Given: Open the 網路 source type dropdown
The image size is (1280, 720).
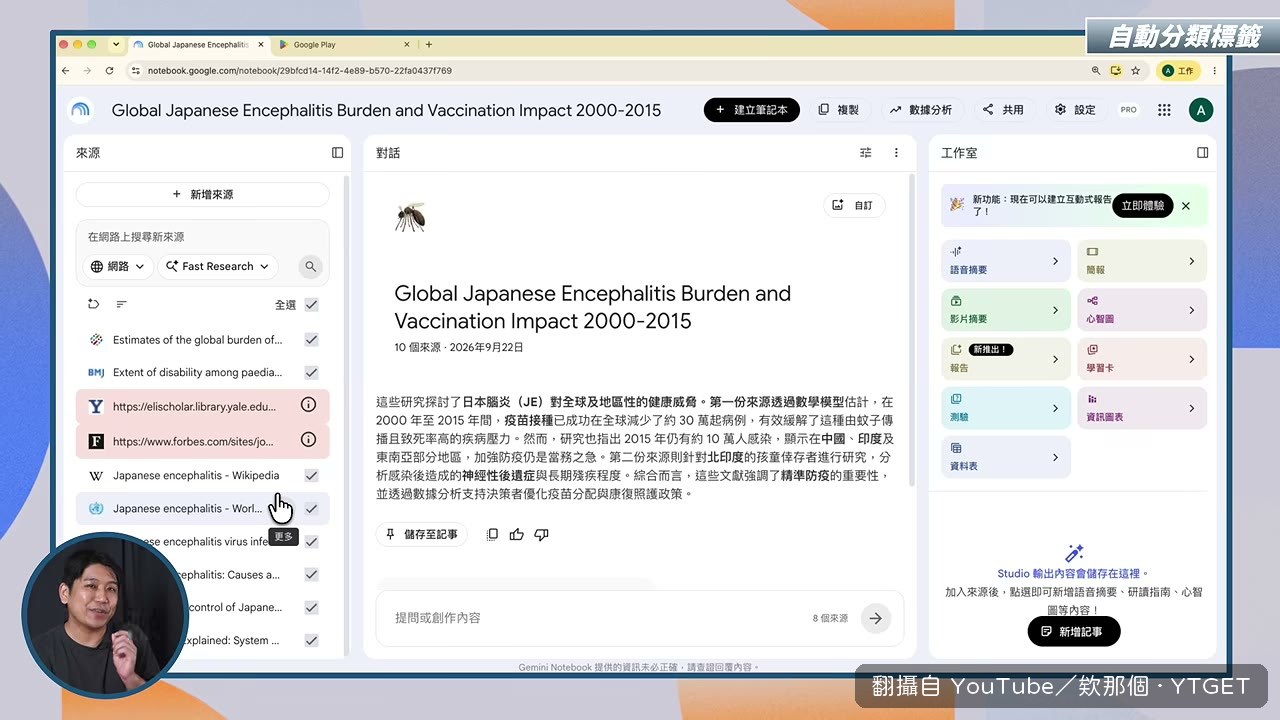Looking at the screenshot, I should (118, 266).
